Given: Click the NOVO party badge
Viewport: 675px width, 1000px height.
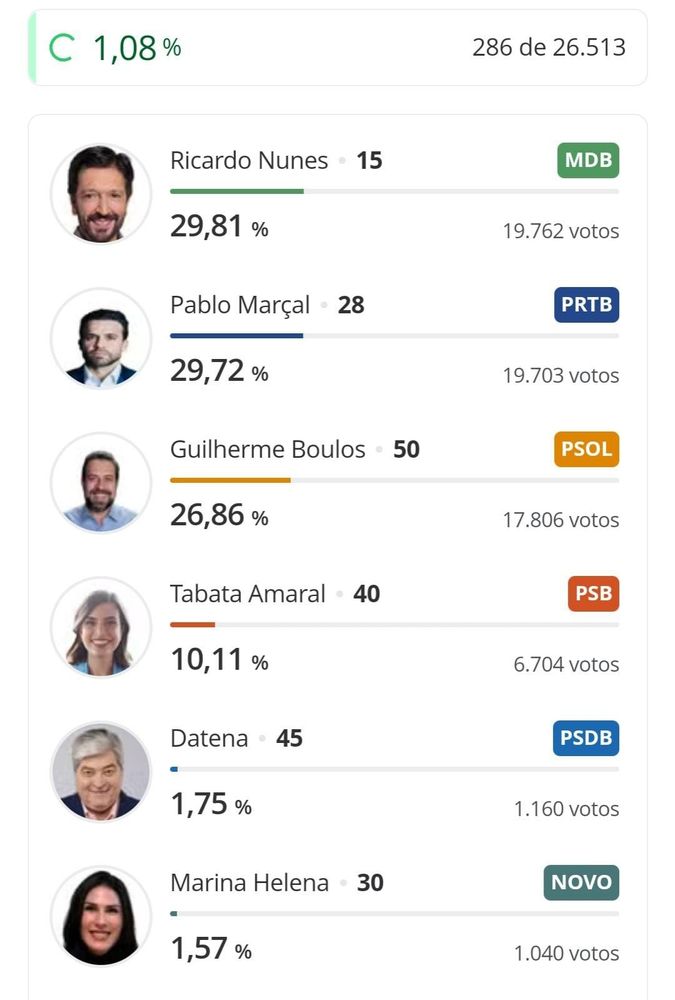Looking at the screenshot, I should 581,883.
